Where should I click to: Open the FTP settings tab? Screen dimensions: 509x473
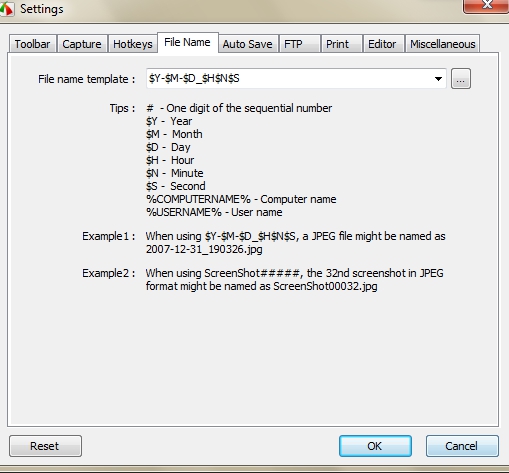[300, 44]
